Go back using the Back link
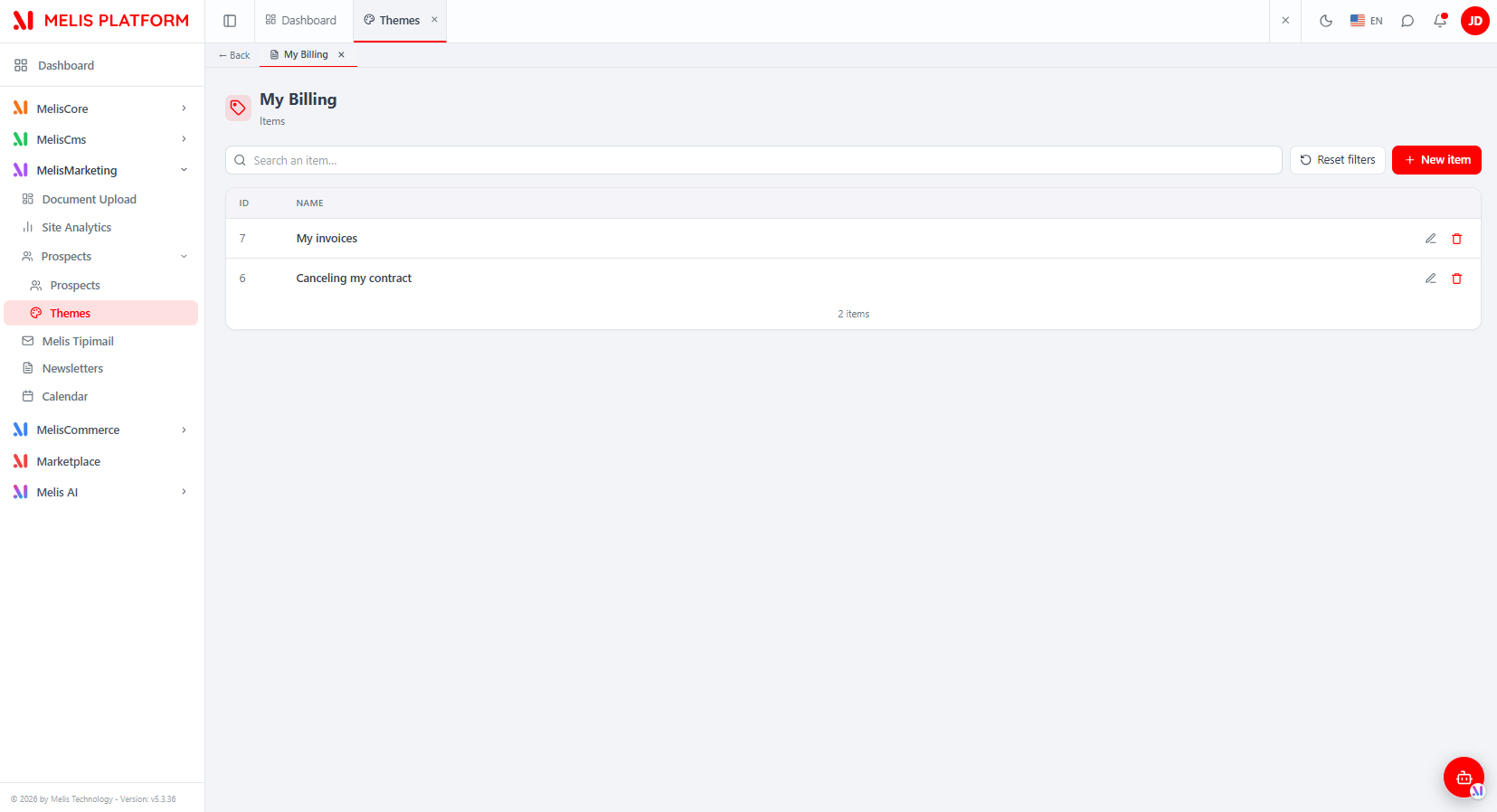The width and height of the screenshot is (1497, 812). point(234,55)
